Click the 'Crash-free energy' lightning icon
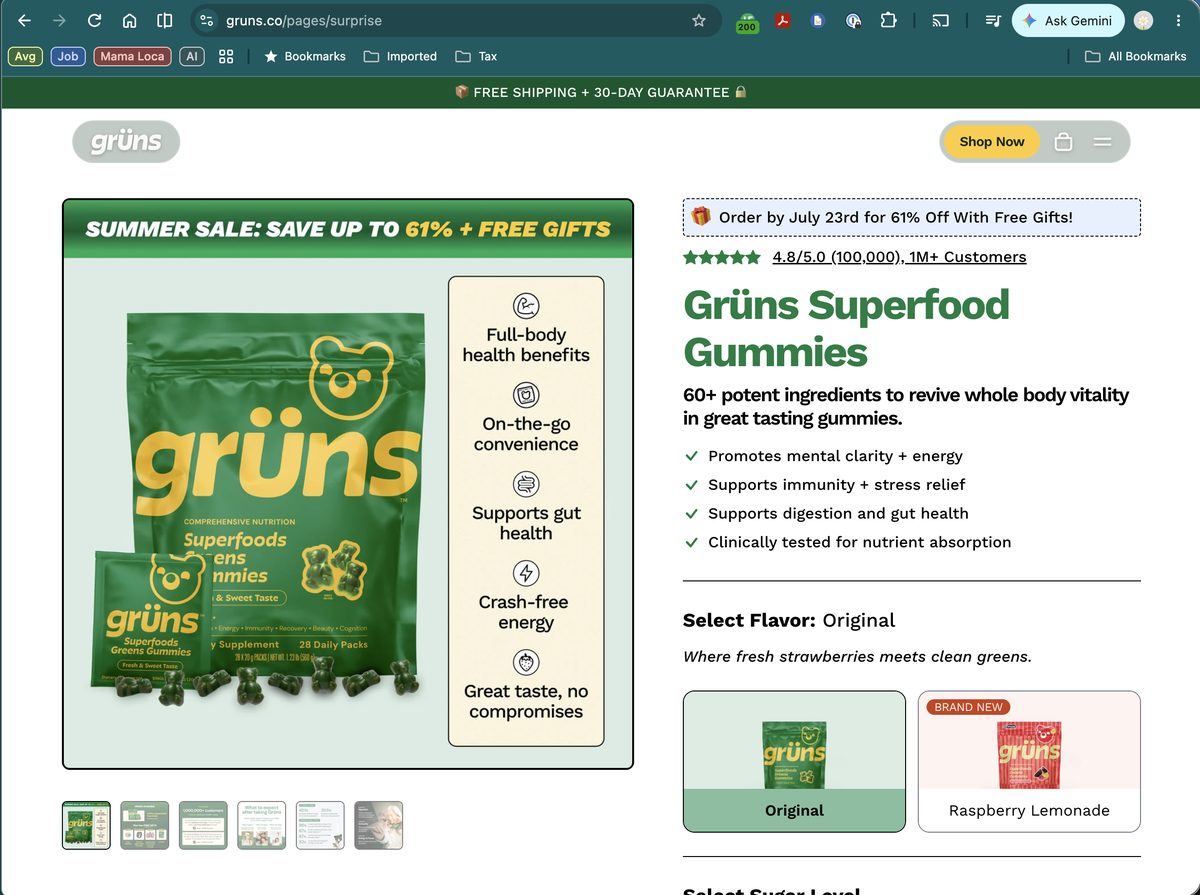 pyautogui.click(x=526, y=573)
